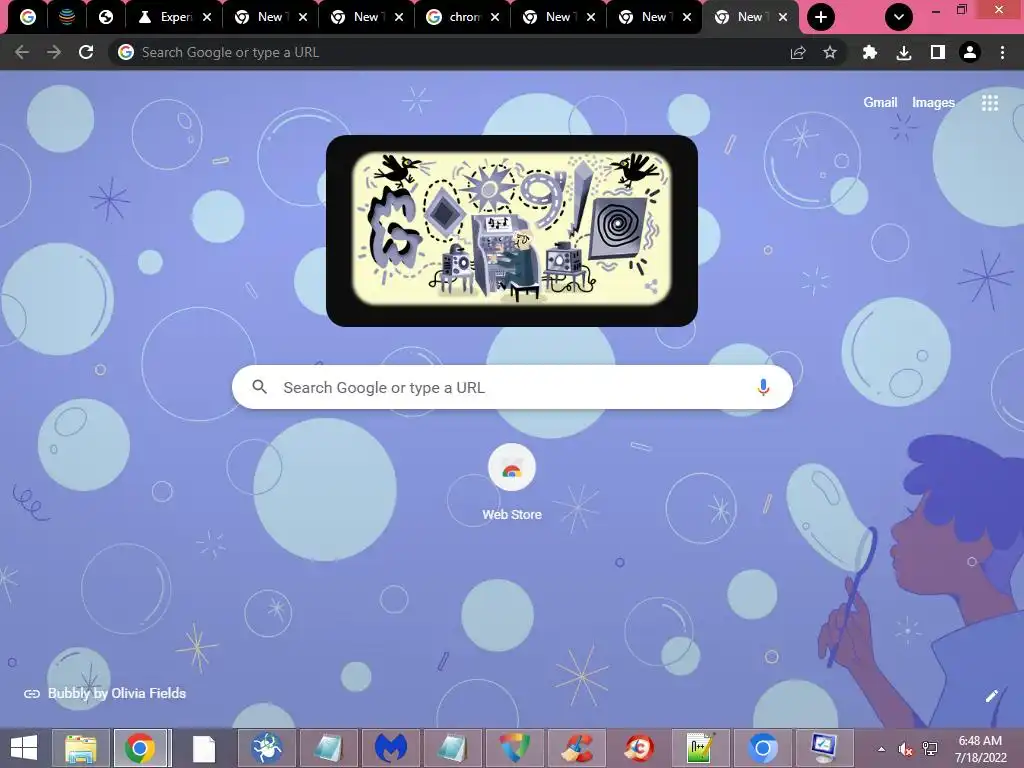This screenshot has width=1024, height=768.
Task: Click the forward navigation arrow
Action: [54, 52]
